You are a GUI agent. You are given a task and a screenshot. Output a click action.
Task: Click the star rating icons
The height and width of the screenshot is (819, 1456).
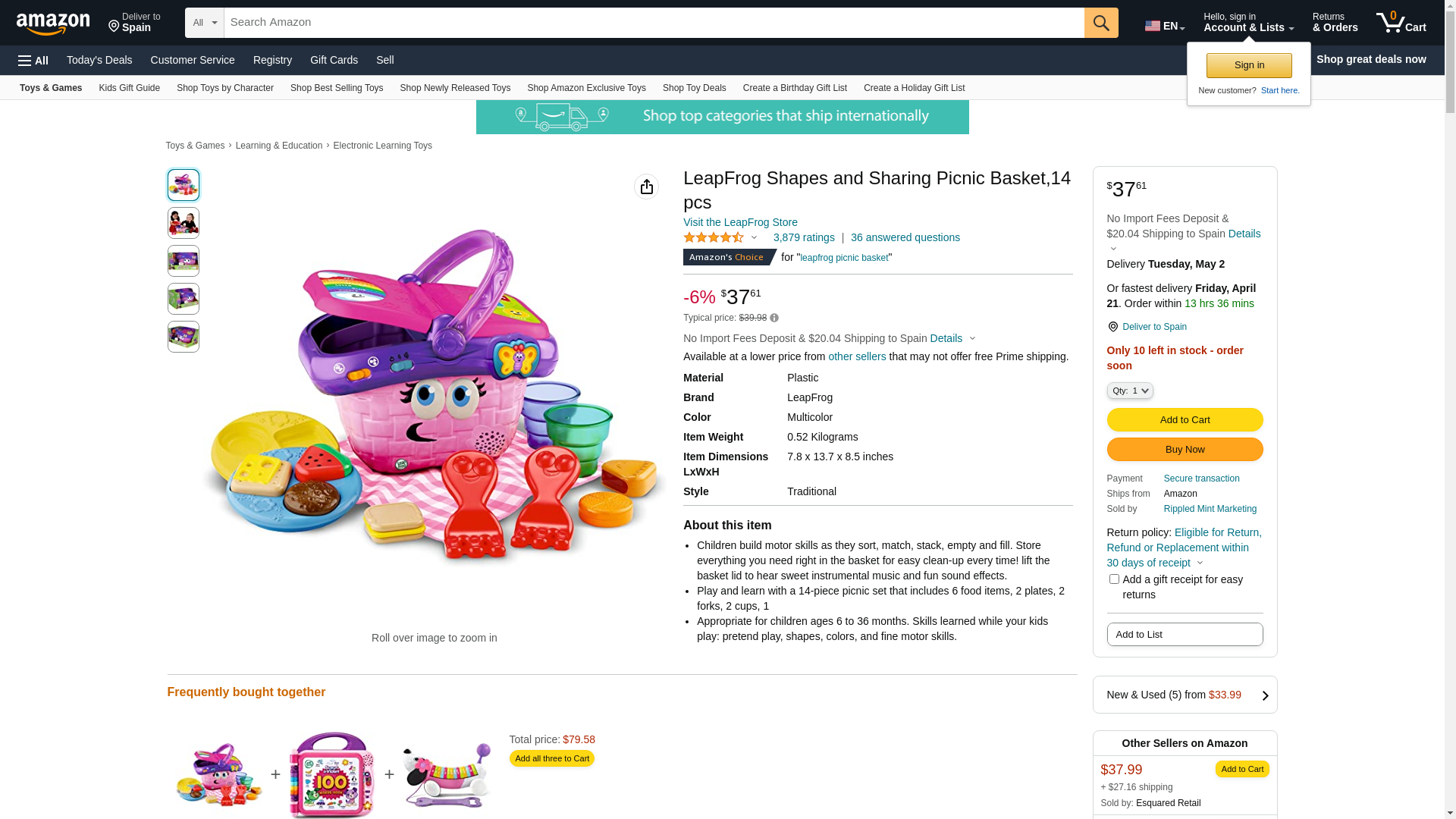pyautogui.click(x=714, y=238)
